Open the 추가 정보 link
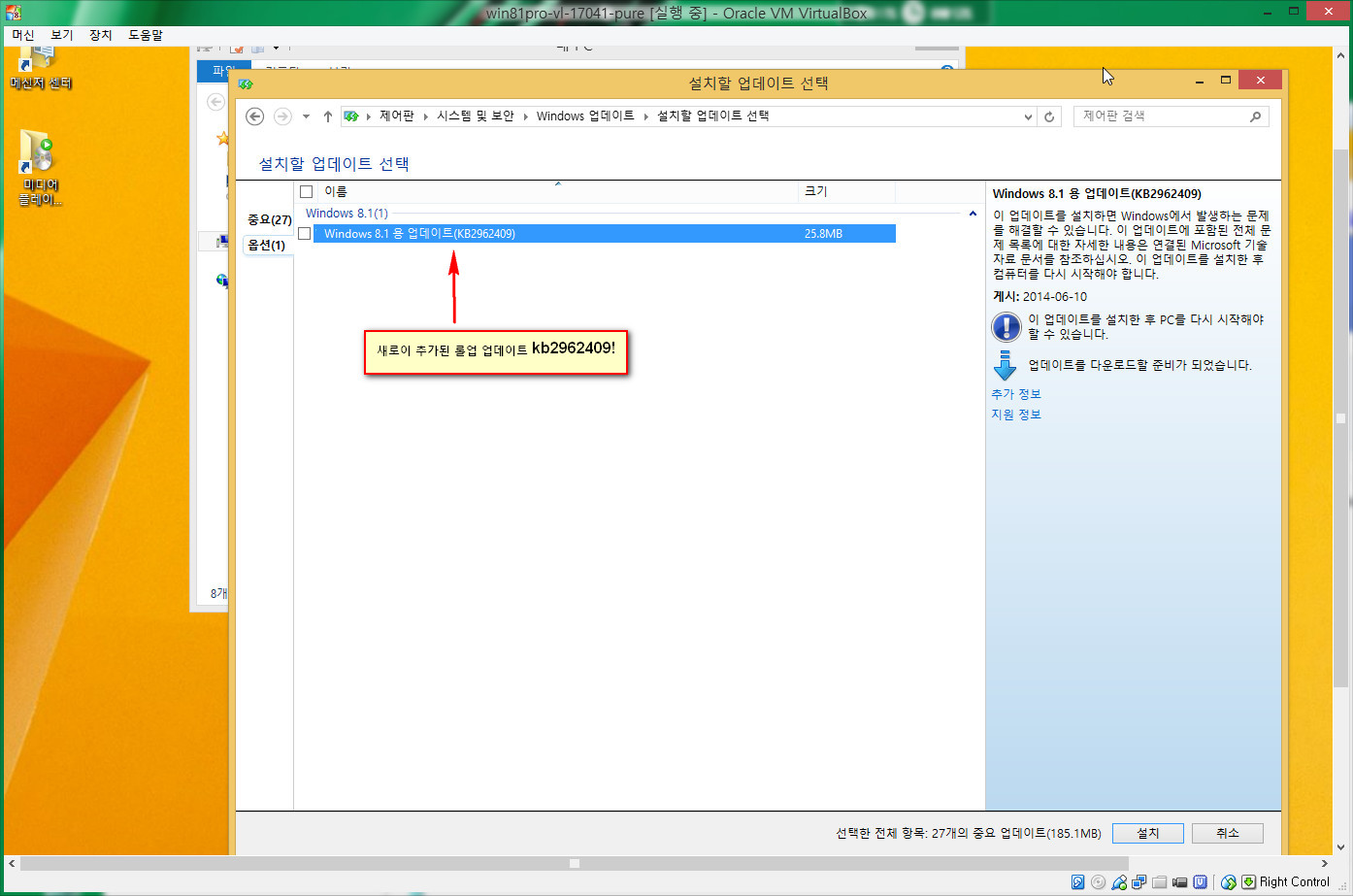 1015,394
